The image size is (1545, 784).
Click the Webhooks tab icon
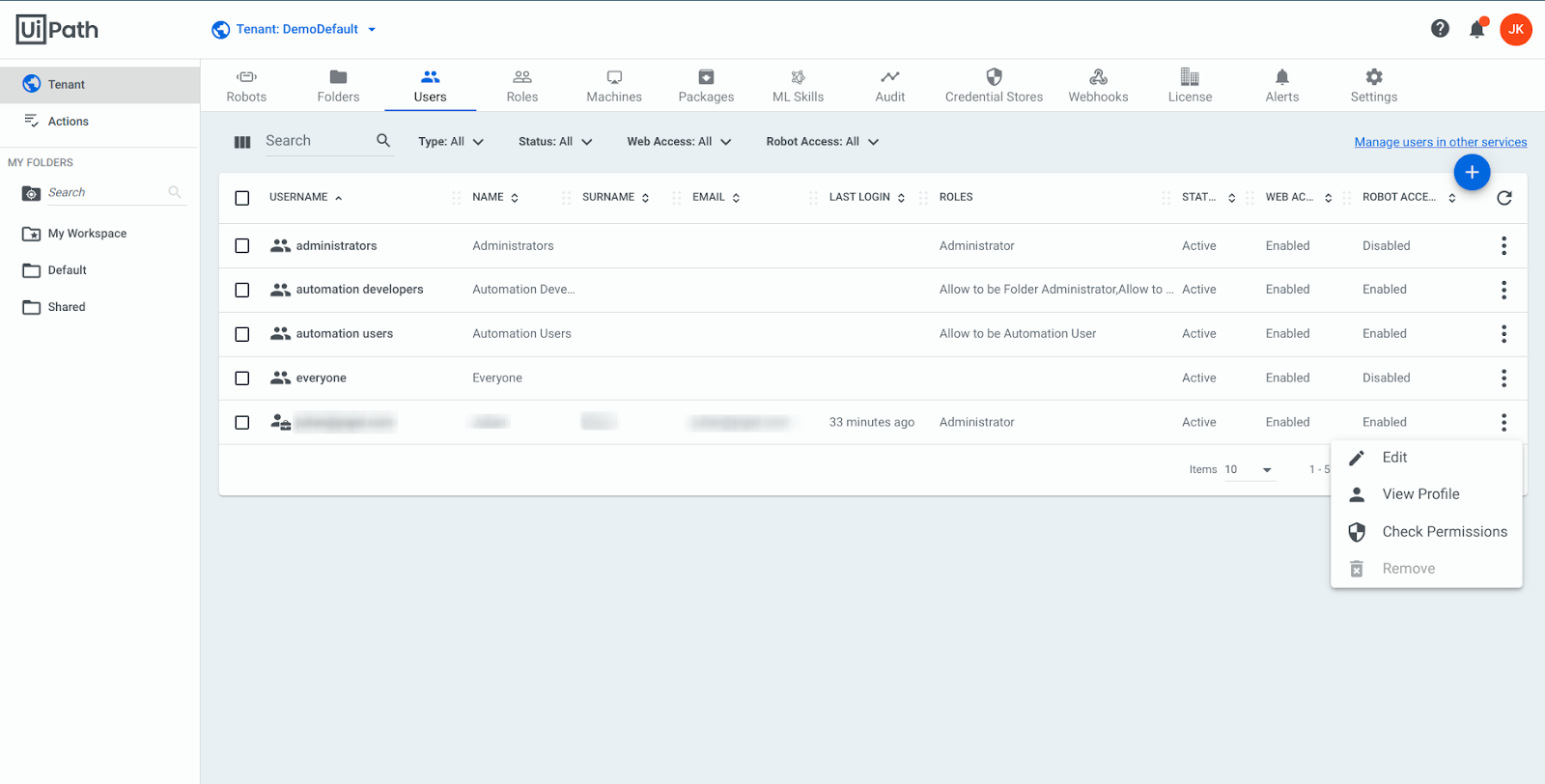coord(1098,76)
